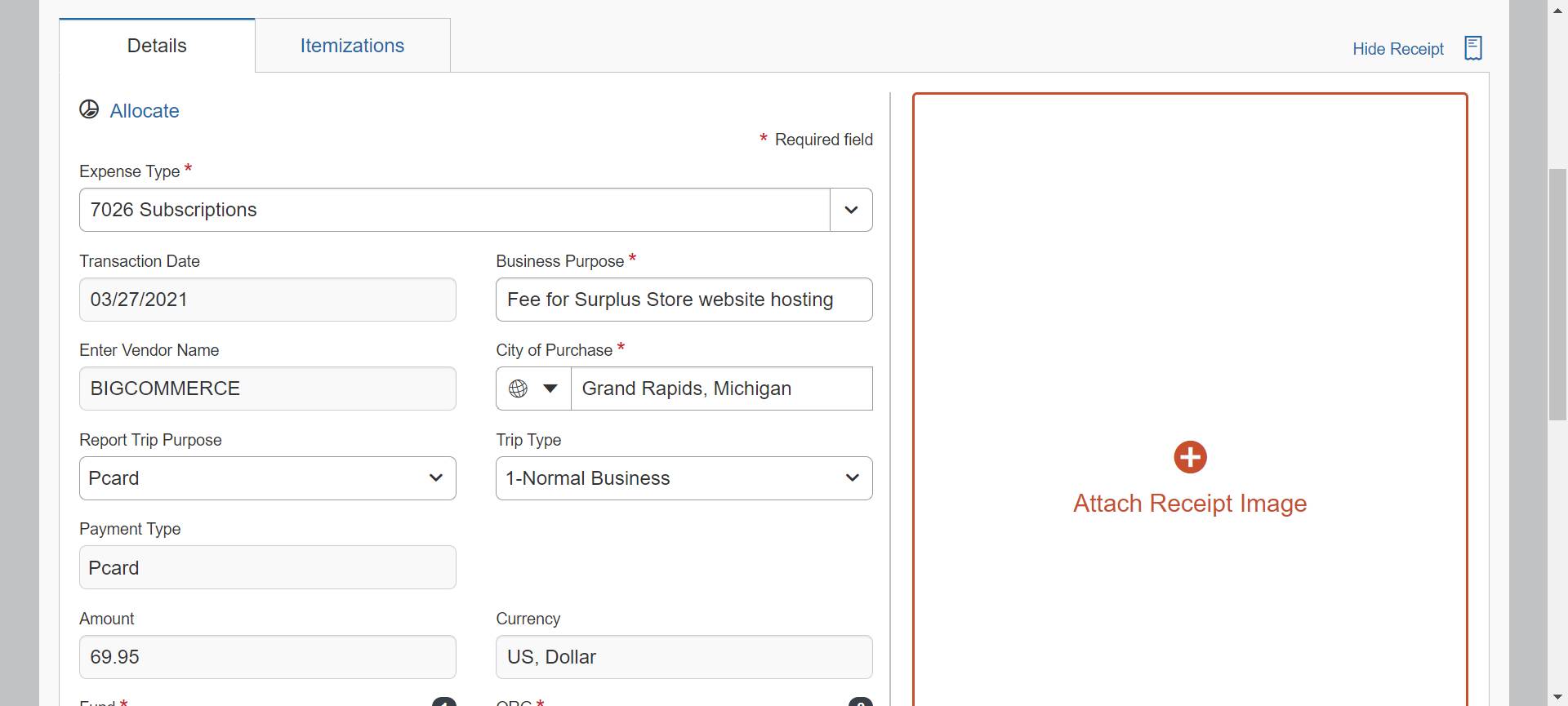Viewport: 1568px width, 706px height.
Task: Click the receipt icon beside Hide Receipt
Action: [1472, 48]
